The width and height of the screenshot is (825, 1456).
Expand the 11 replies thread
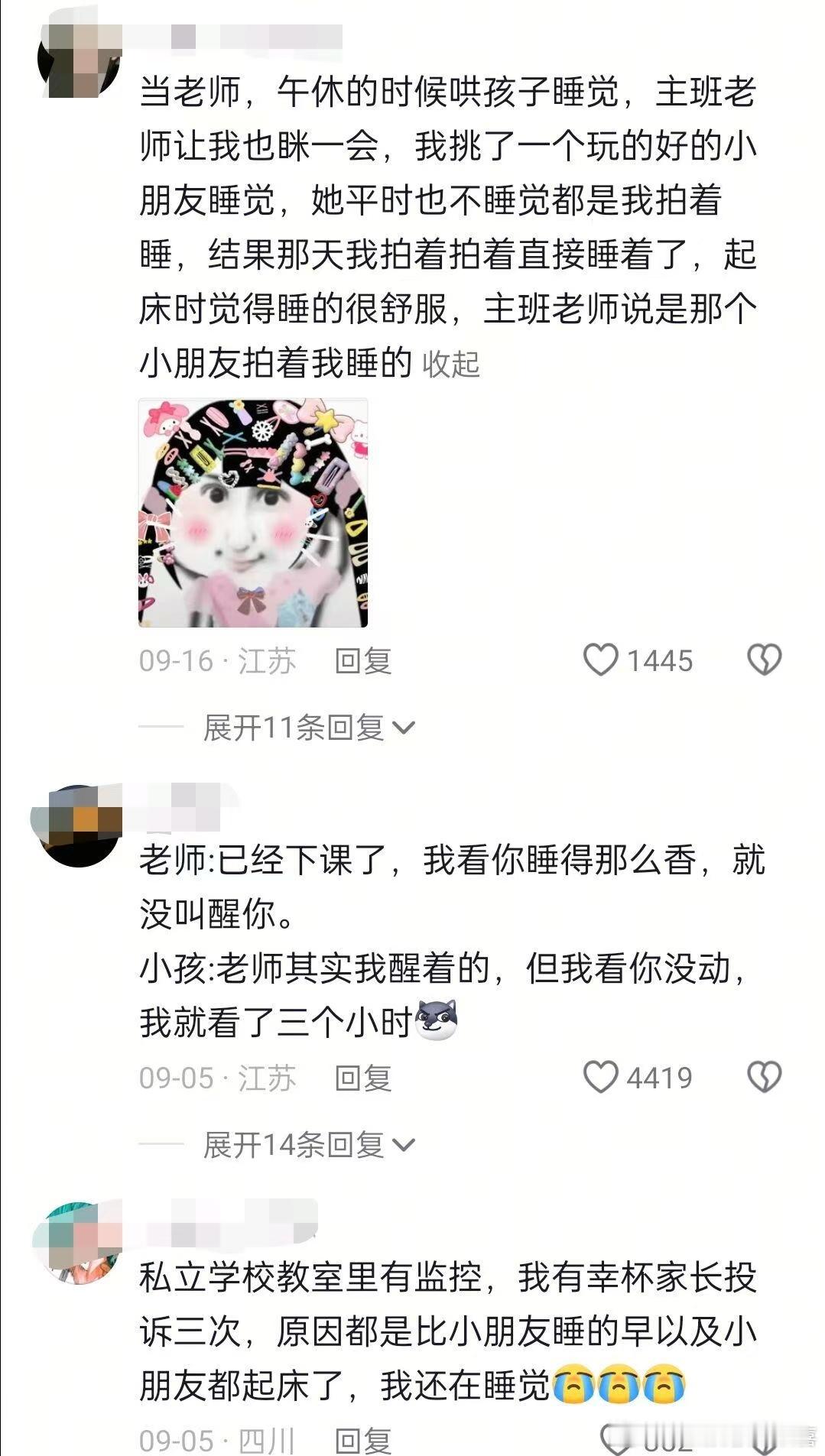click(x=309, y=728)
